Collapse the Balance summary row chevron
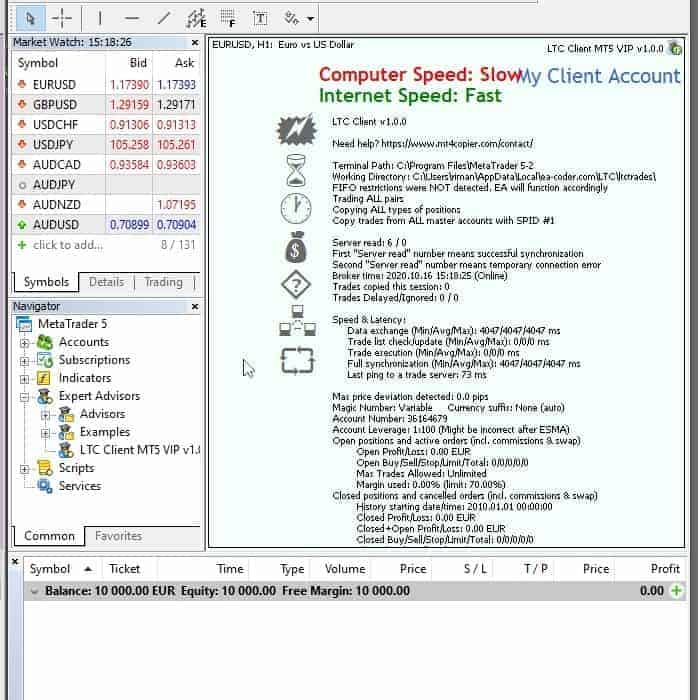 (x=34, y=591)
